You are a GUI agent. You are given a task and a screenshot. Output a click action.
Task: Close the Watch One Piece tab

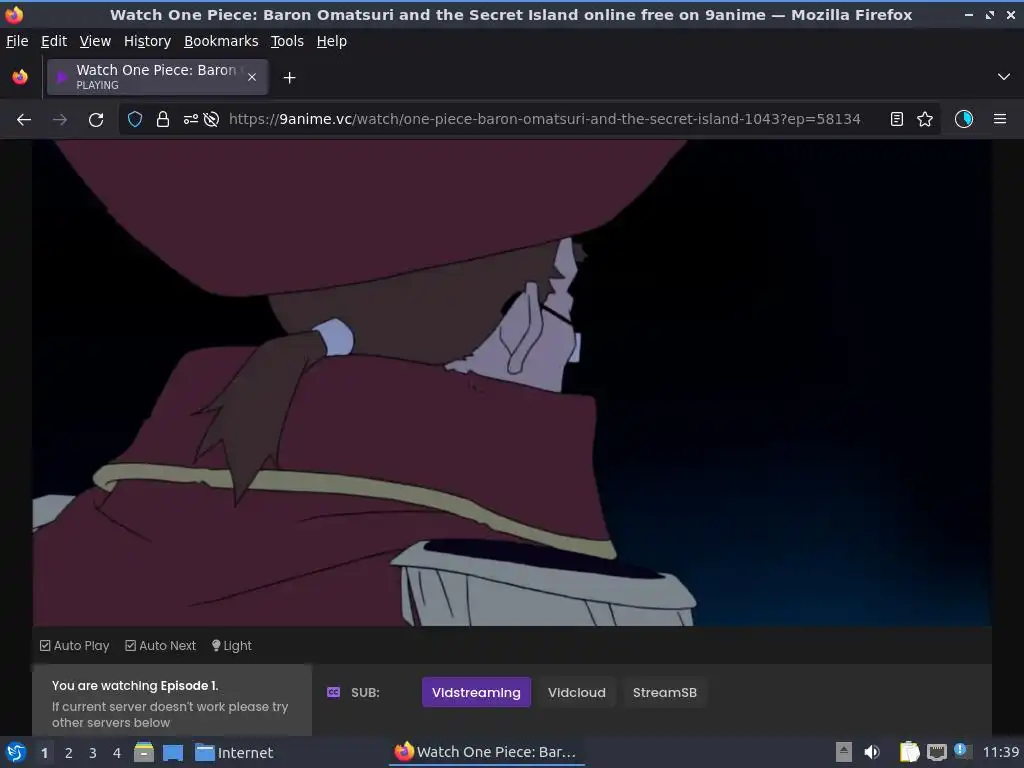pos(252,77)
